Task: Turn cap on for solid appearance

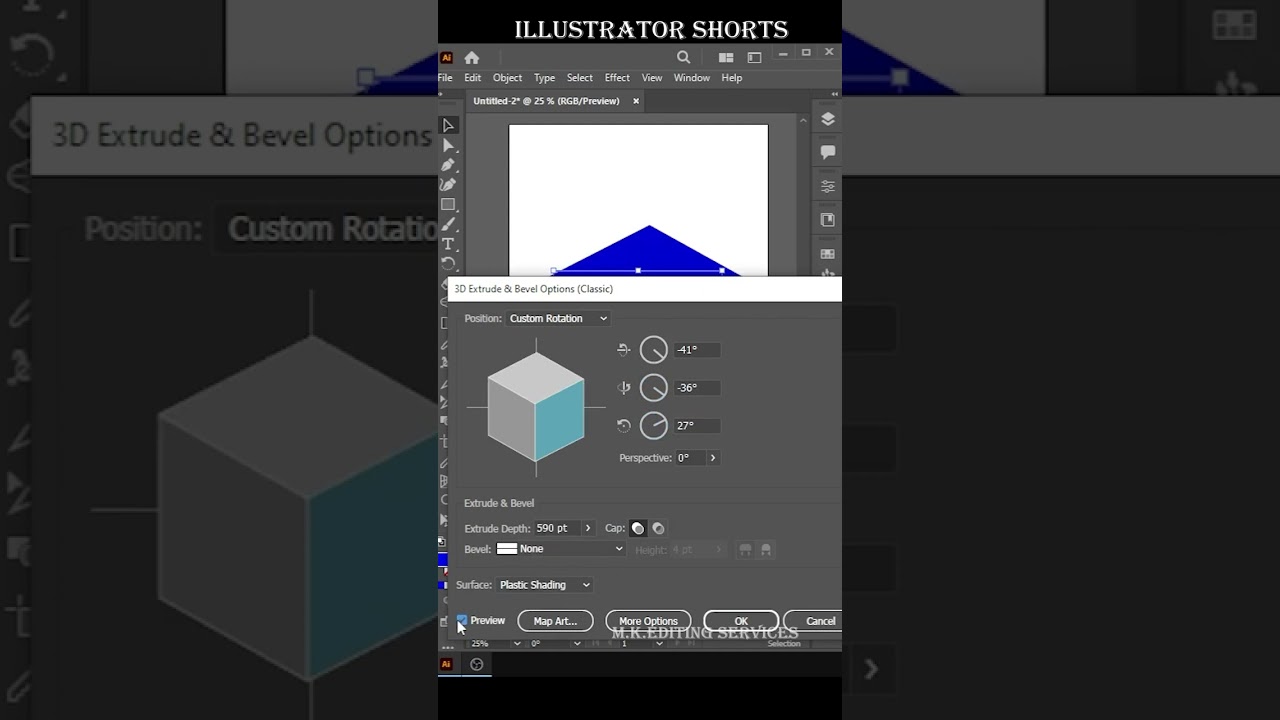Action: (x=638, y=528)
